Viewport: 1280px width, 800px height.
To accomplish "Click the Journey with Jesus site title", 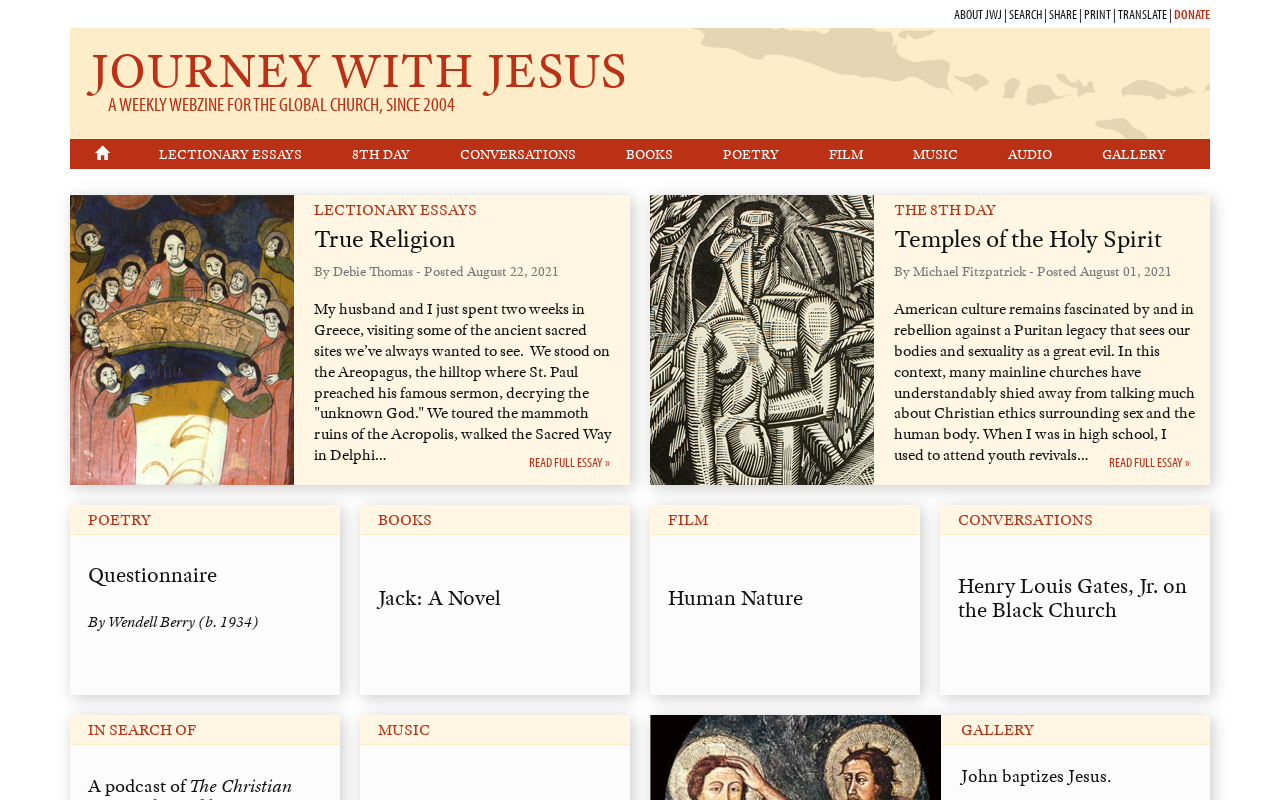I will tap(357, 72).
